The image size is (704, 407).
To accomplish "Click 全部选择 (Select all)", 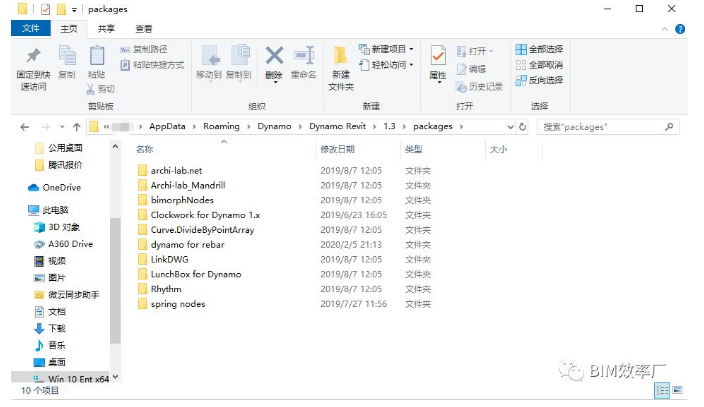I will pos(539,49).
